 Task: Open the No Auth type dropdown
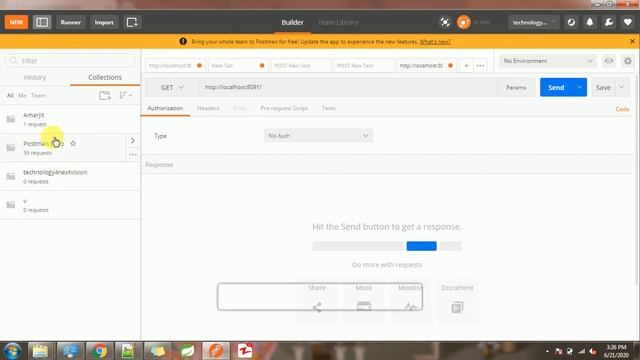(x=318, y=136)
